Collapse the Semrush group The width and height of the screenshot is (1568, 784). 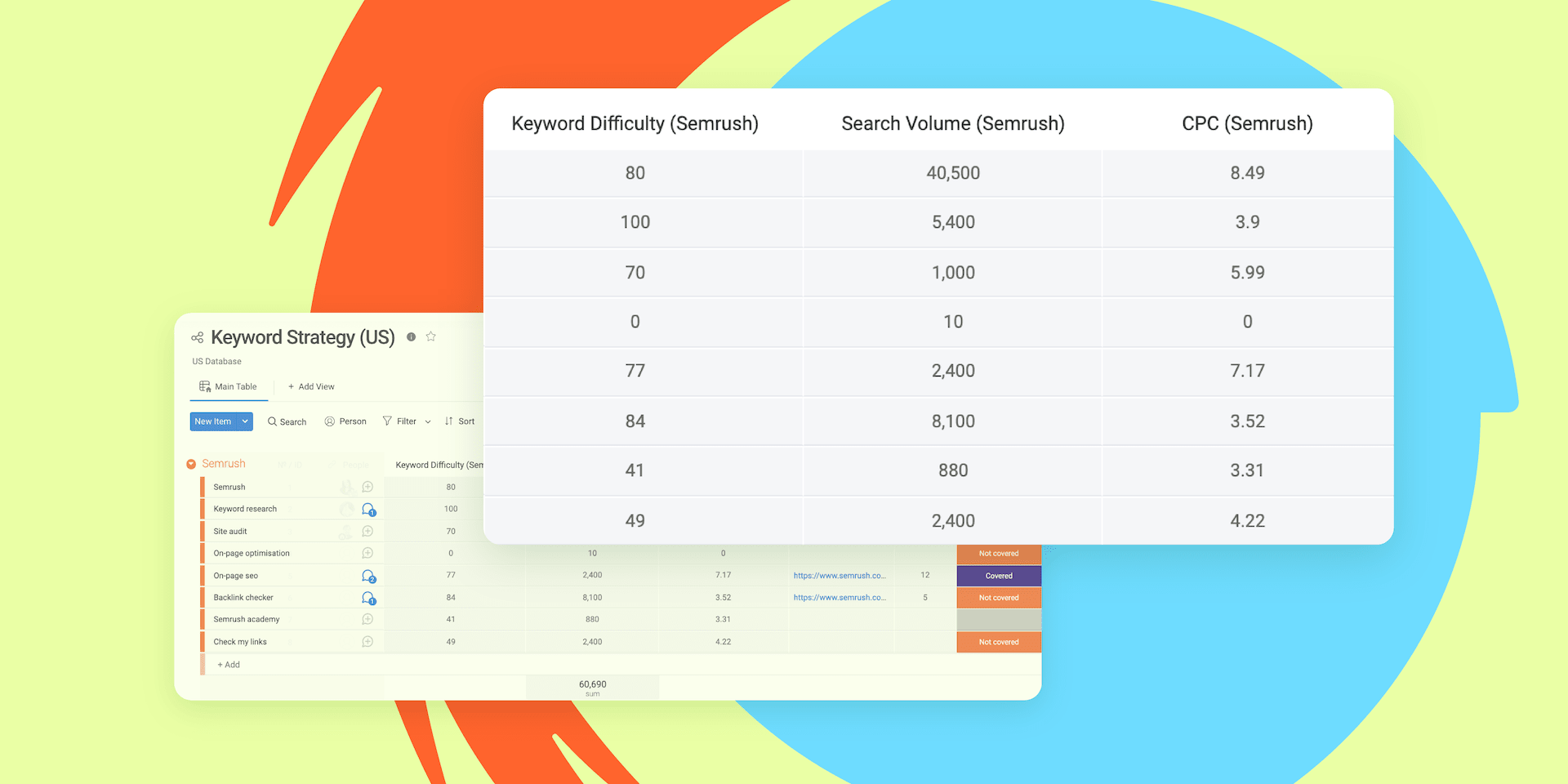point(191,464)
